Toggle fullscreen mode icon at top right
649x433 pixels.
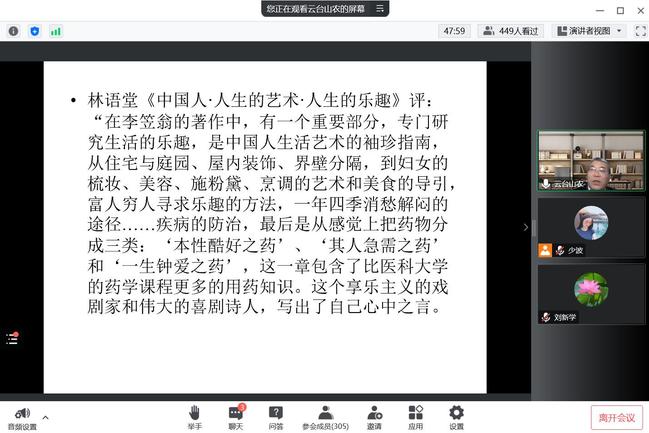[637, 31]
